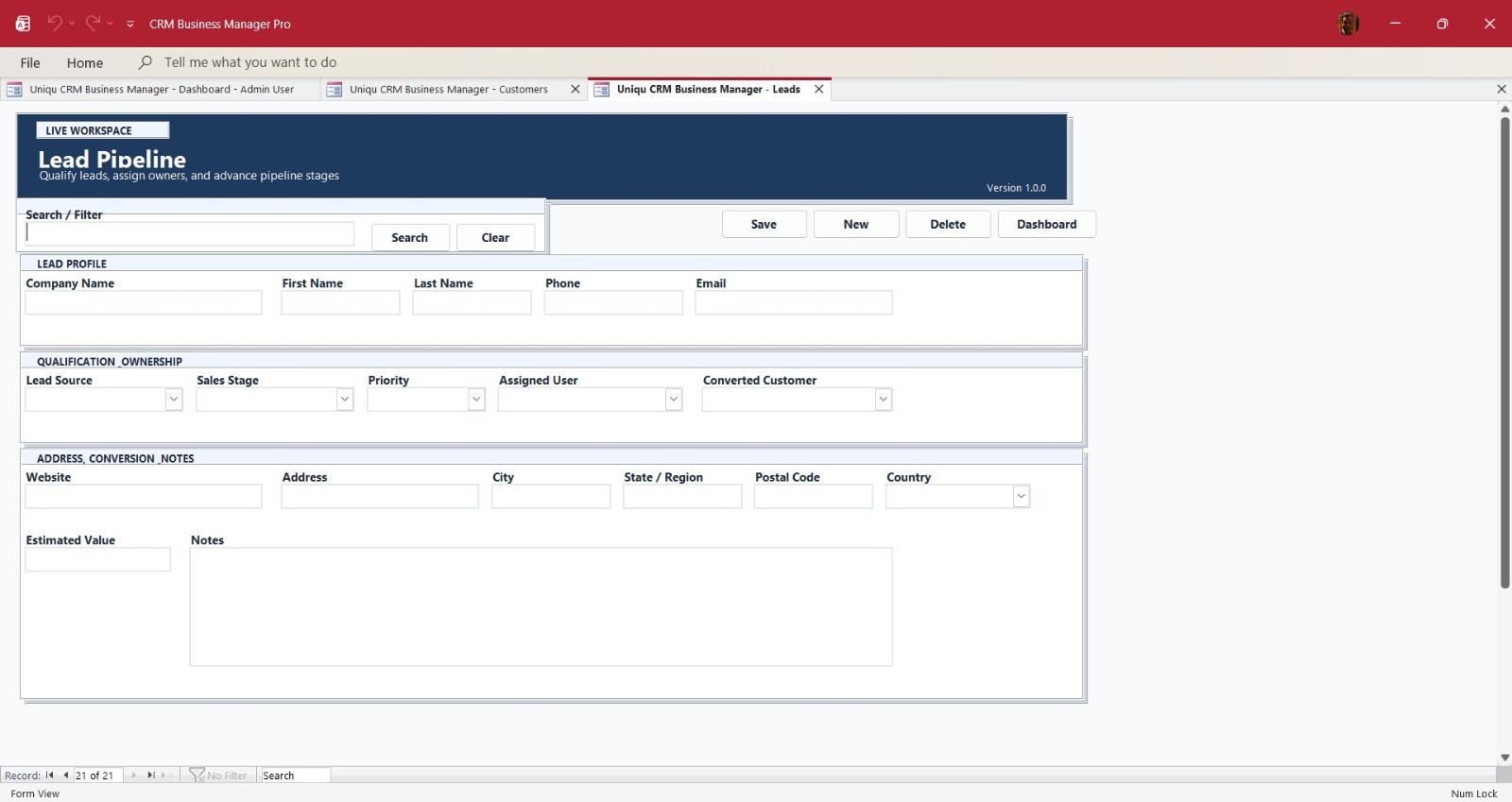Go to previous record navigation arrow
This screenshot has width=1512, height=802.
coord(65,776)
